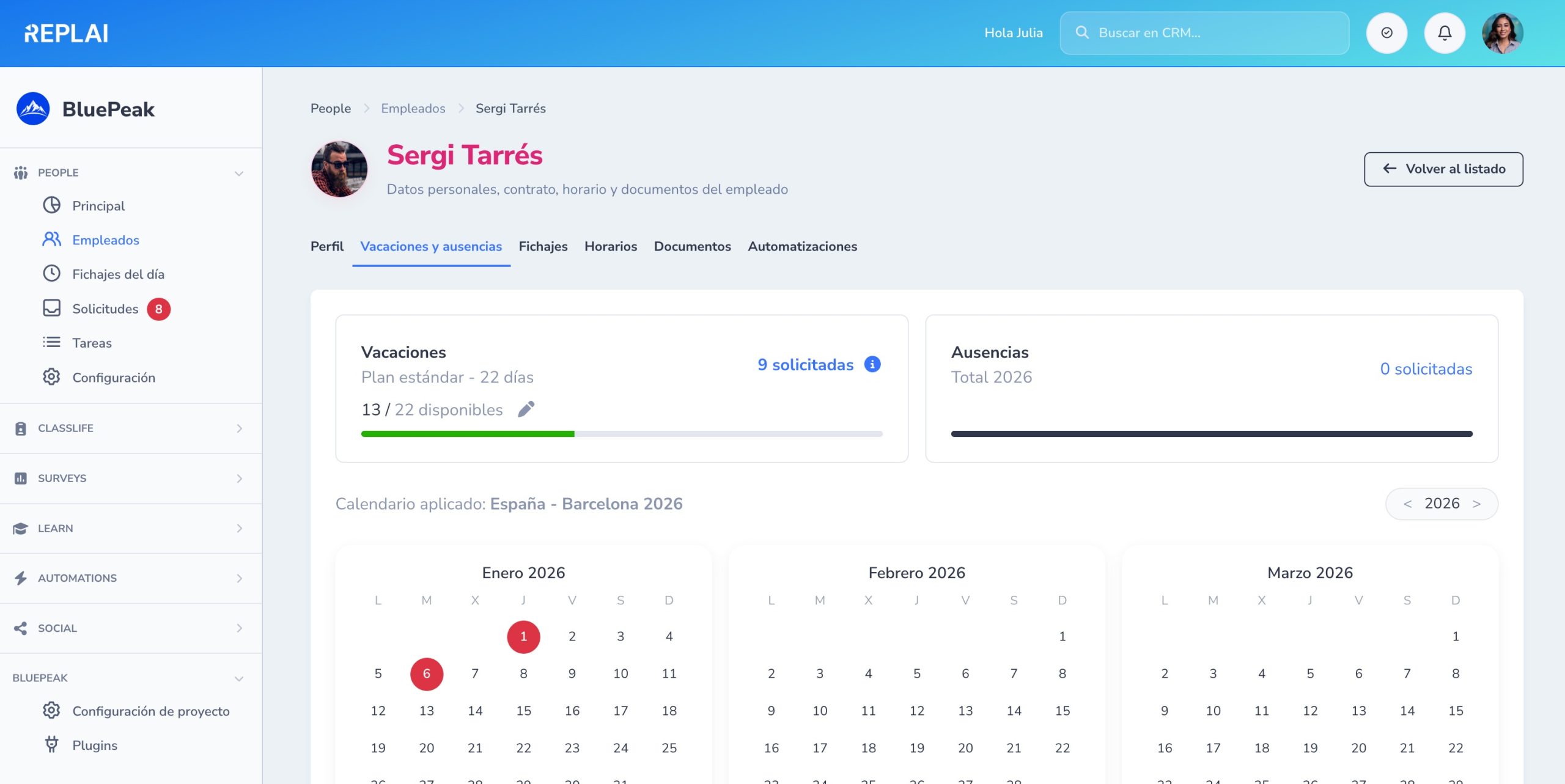Click the 2026 year label

1442,504
